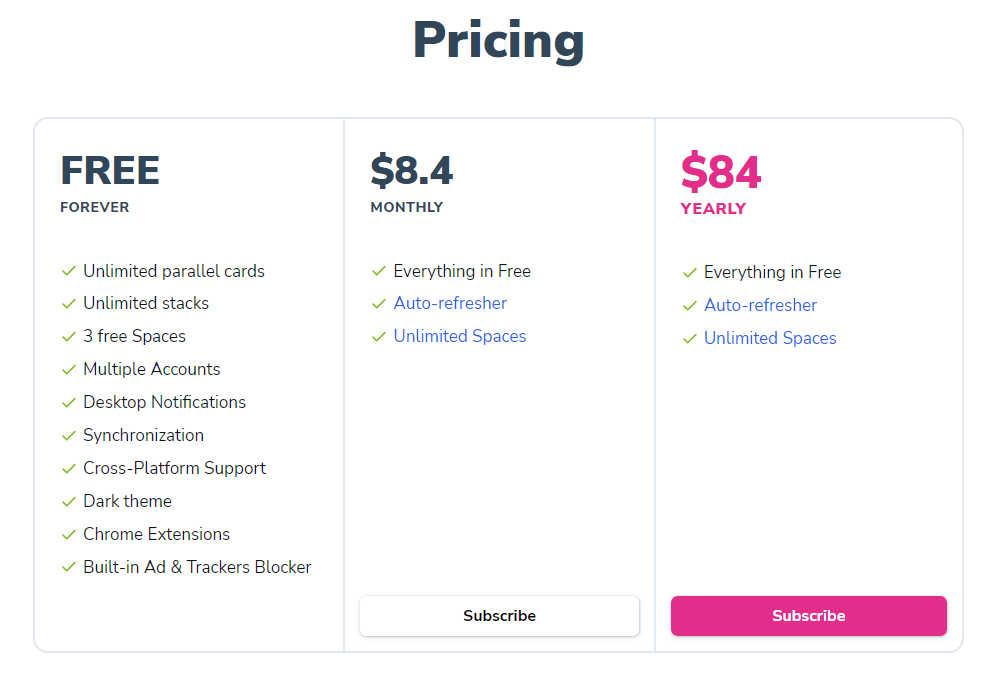The height and width of the screenshot is (676, 998).
Task: Click the FREE plan title
Action: [110, 170]
